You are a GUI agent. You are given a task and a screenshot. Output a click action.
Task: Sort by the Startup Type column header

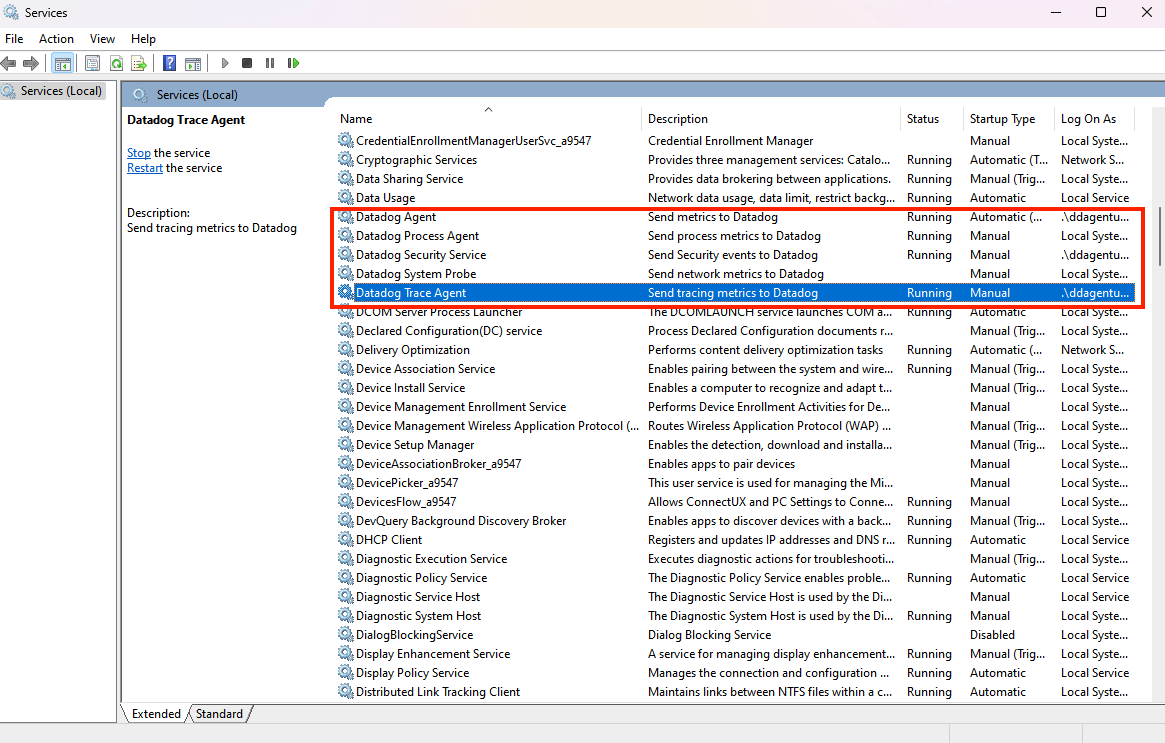[x=1009, y=119]
